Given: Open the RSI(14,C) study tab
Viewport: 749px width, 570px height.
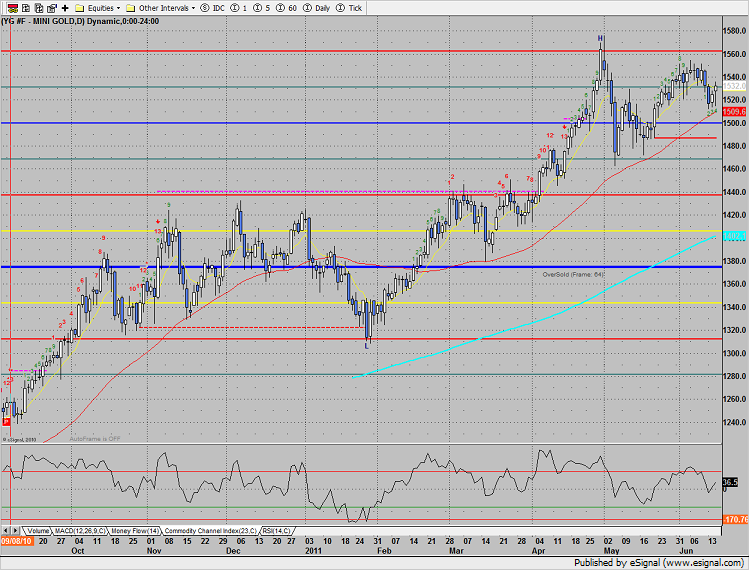Looking at the screenshot, I should (x=276, y=531).
